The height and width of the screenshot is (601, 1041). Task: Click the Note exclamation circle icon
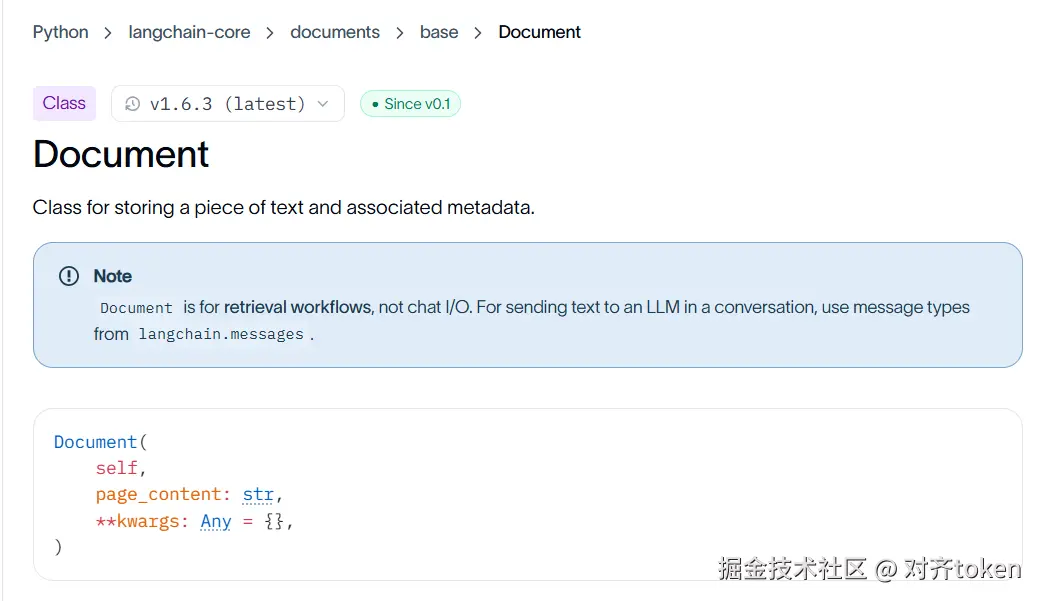tap(69, 276)
